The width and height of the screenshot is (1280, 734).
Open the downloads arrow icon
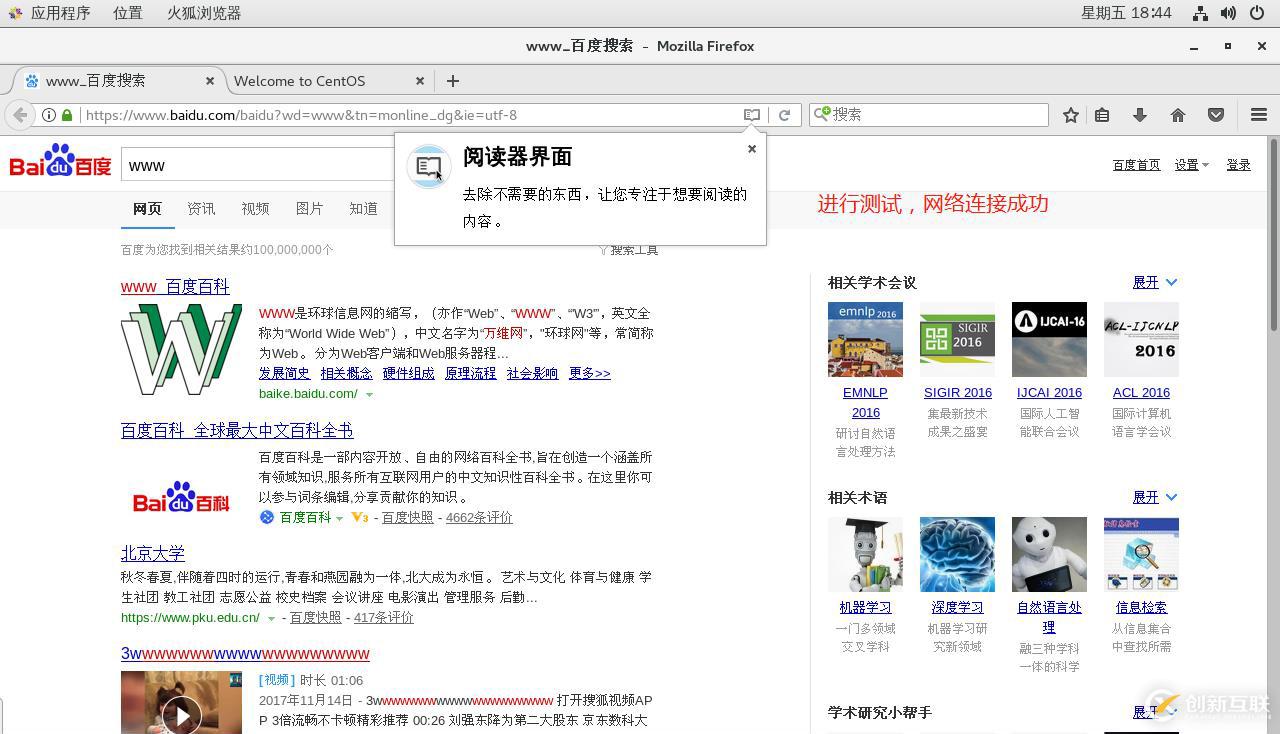click(x=1139, y=115)
